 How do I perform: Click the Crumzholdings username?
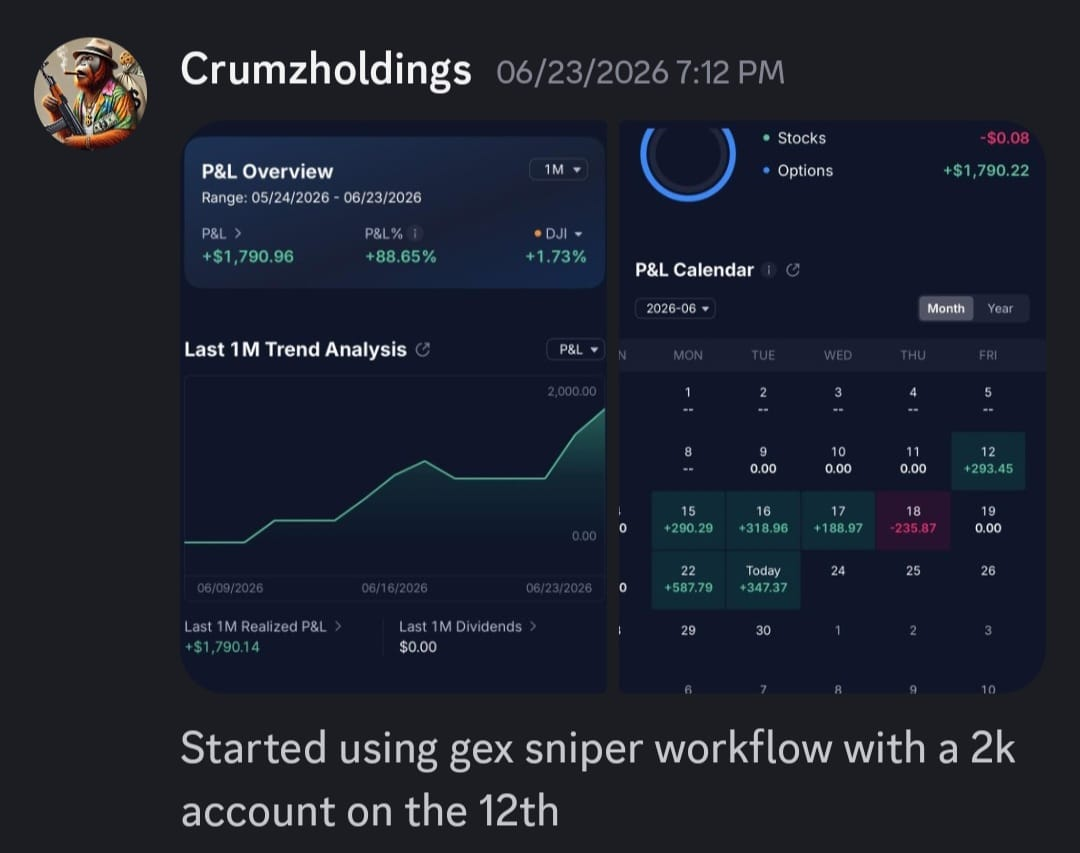(326, 70)
